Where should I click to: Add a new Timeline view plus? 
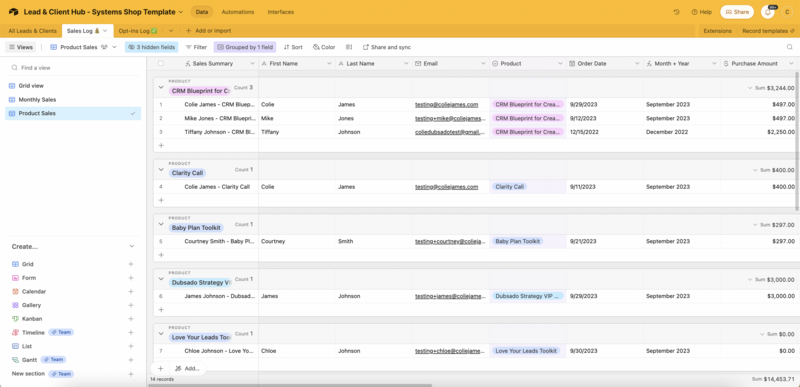click(x=131, y=332)
